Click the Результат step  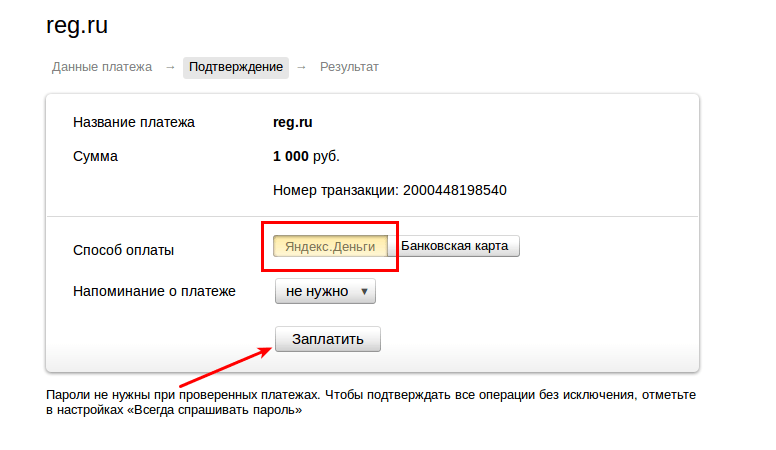[x=349, y=67]
